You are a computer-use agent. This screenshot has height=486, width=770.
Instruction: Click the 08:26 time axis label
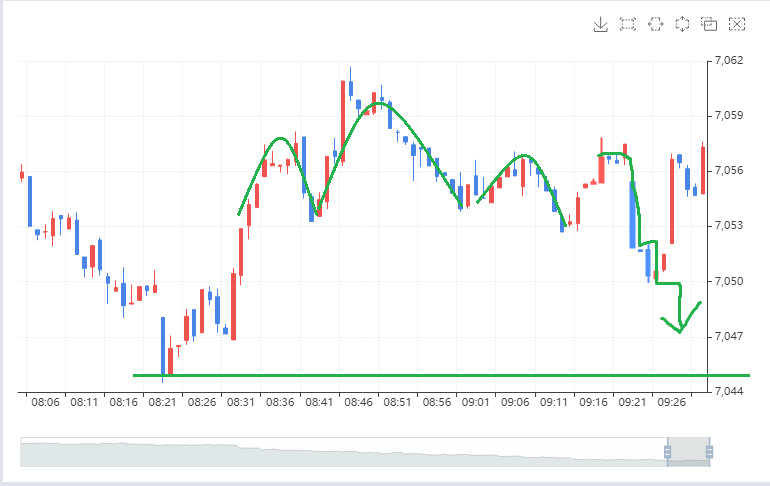click(202, 403)
